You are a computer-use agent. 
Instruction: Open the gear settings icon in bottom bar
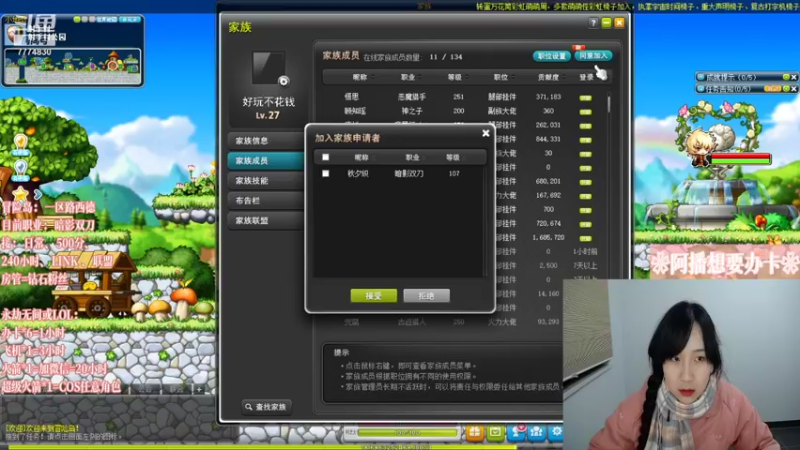[557, 433]
